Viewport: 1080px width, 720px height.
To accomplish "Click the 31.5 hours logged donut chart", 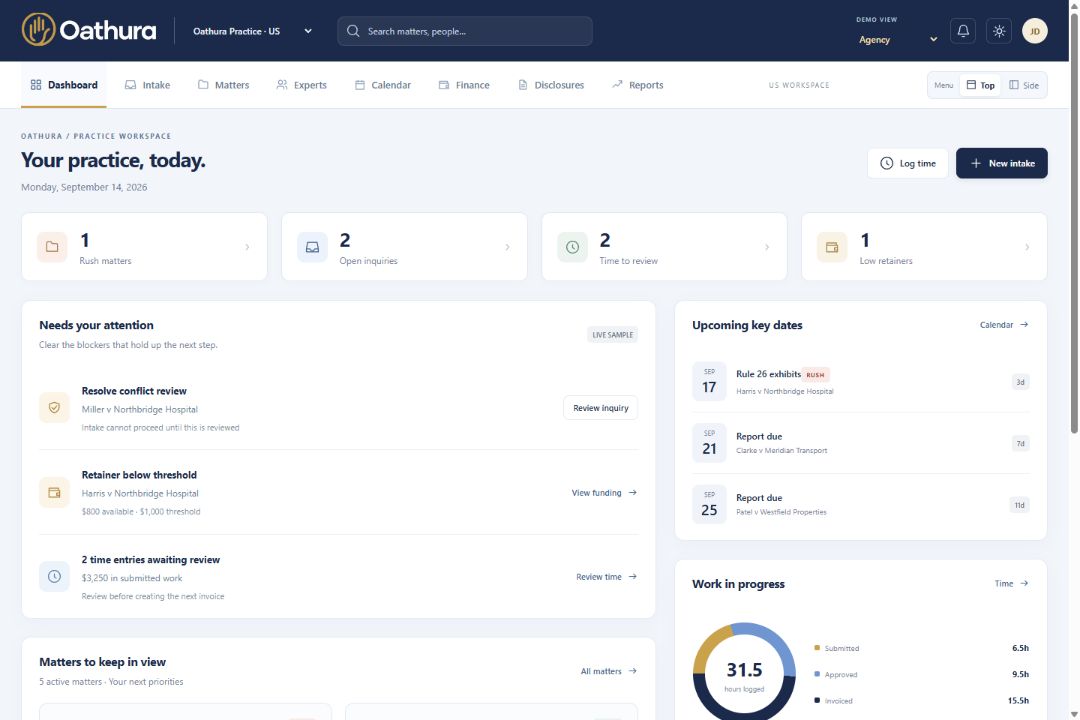I will point(744,672).
